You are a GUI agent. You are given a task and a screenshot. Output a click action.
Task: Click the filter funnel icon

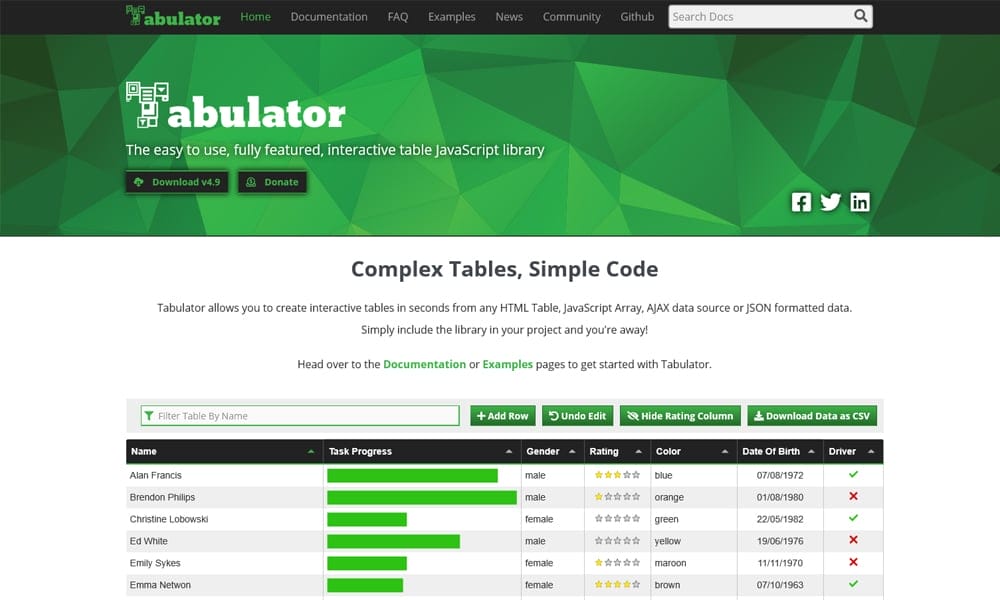(149, 416)
